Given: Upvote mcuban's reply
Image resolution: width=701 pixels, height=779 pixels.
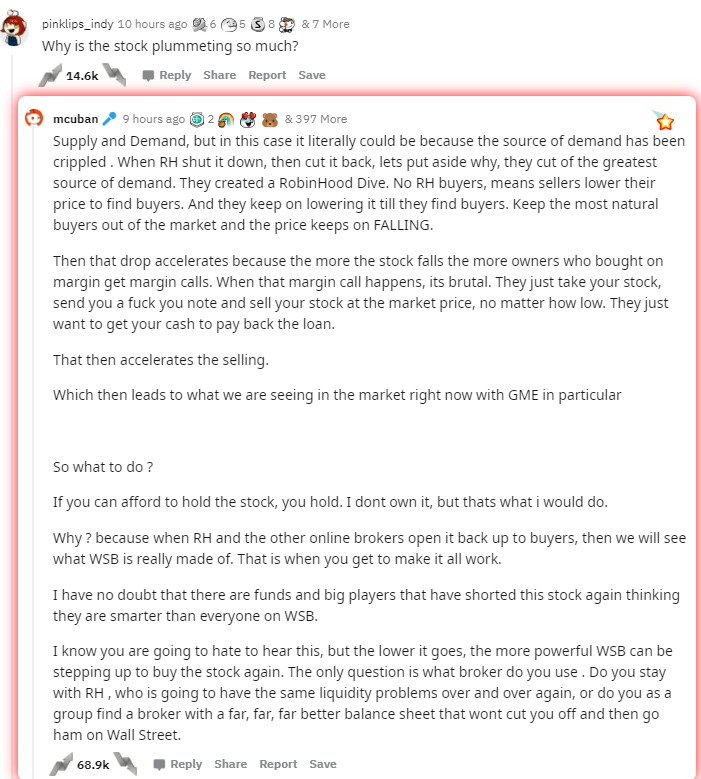Looking at the screenshot, I should point(61,764).
